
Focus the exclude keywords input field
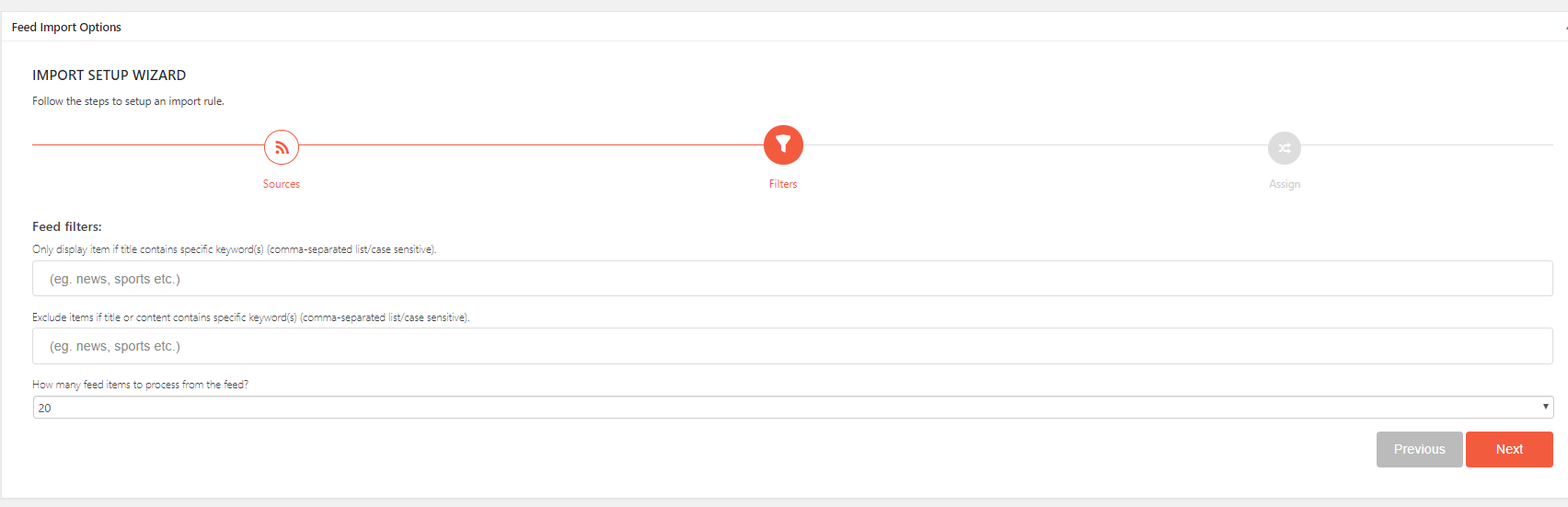pyautogui.click(x=792, y=346)
